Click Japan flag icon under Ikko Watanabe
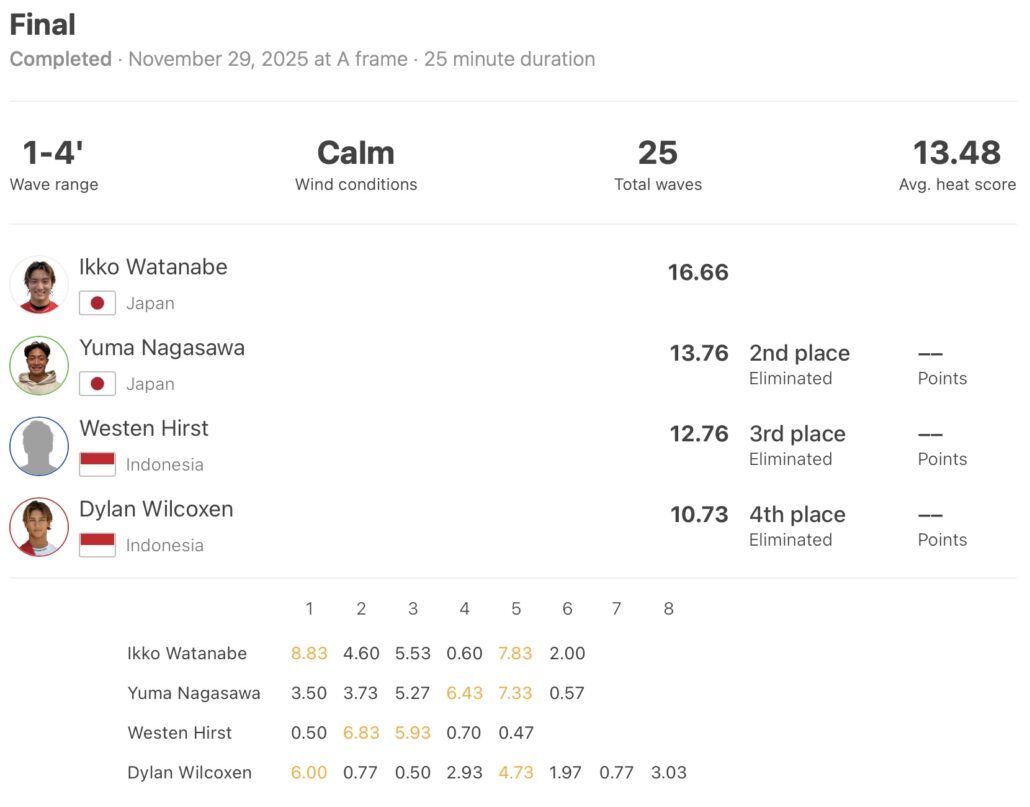The image size is (1030, 807). click(x=97, y=303)
